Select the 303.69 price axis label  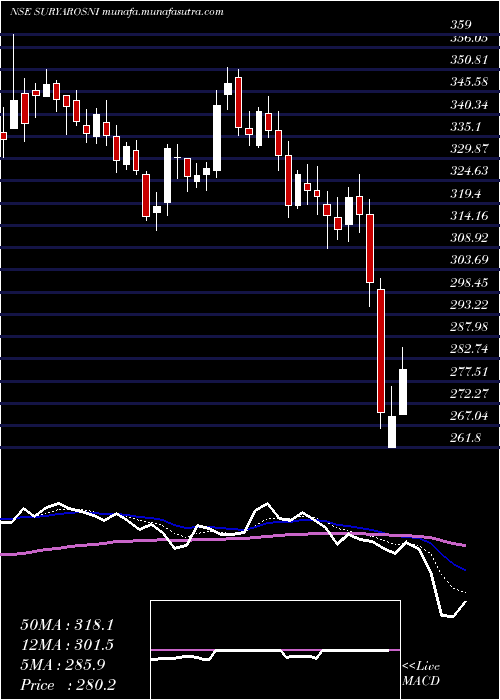tap(468, 260)
